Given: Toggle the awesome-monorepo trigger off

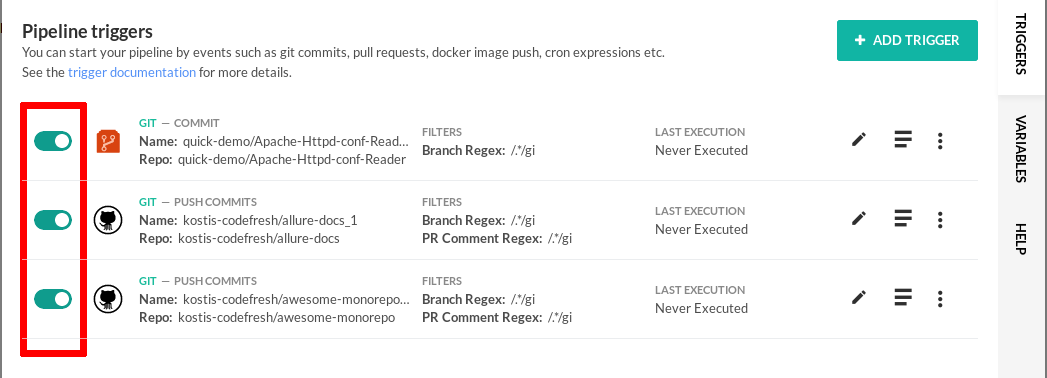Looking at the screenshot, I should pos(53,299).
